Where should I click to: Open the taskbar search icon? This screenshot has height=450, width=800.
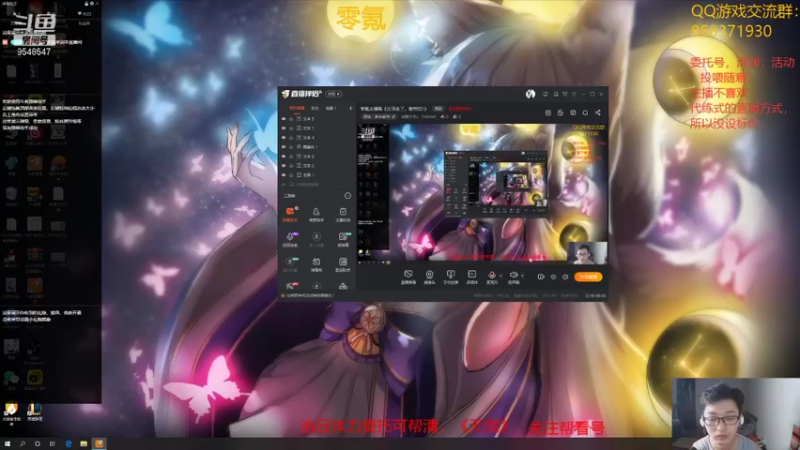(x=22, y=444)
